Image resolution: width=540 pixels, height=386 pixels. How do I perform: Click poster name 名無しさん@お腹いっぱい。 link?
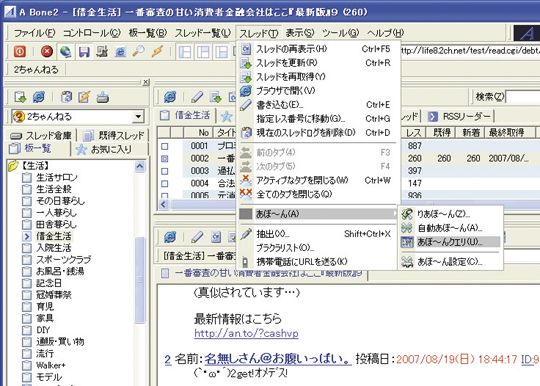click(278, 359)
